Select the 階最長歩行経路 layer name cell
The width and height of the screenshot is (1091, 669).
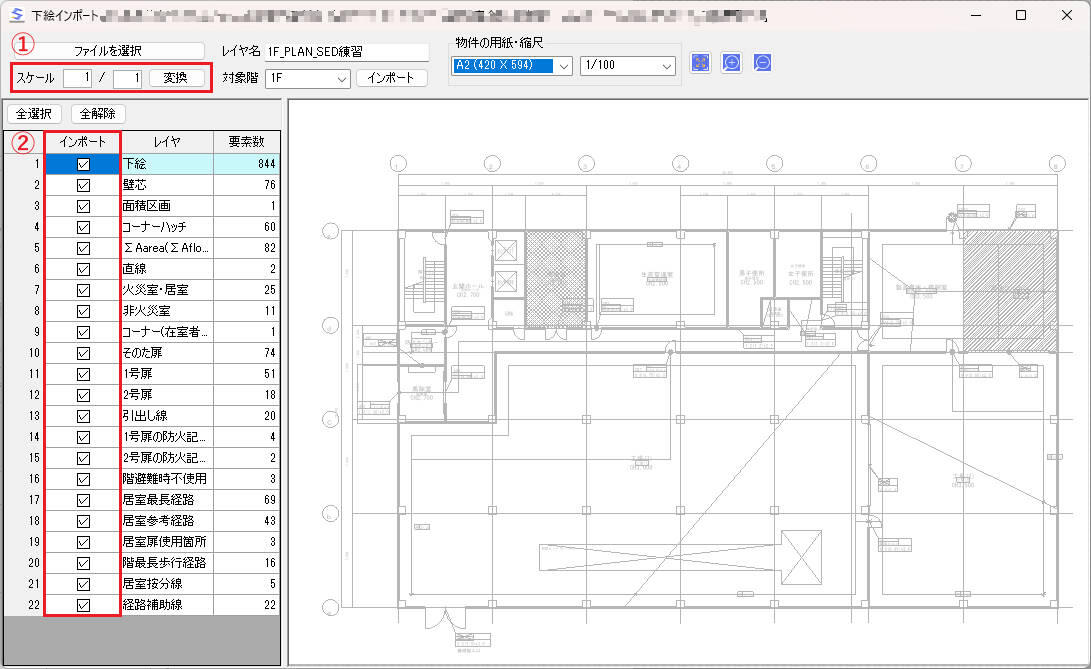point(167,562)
